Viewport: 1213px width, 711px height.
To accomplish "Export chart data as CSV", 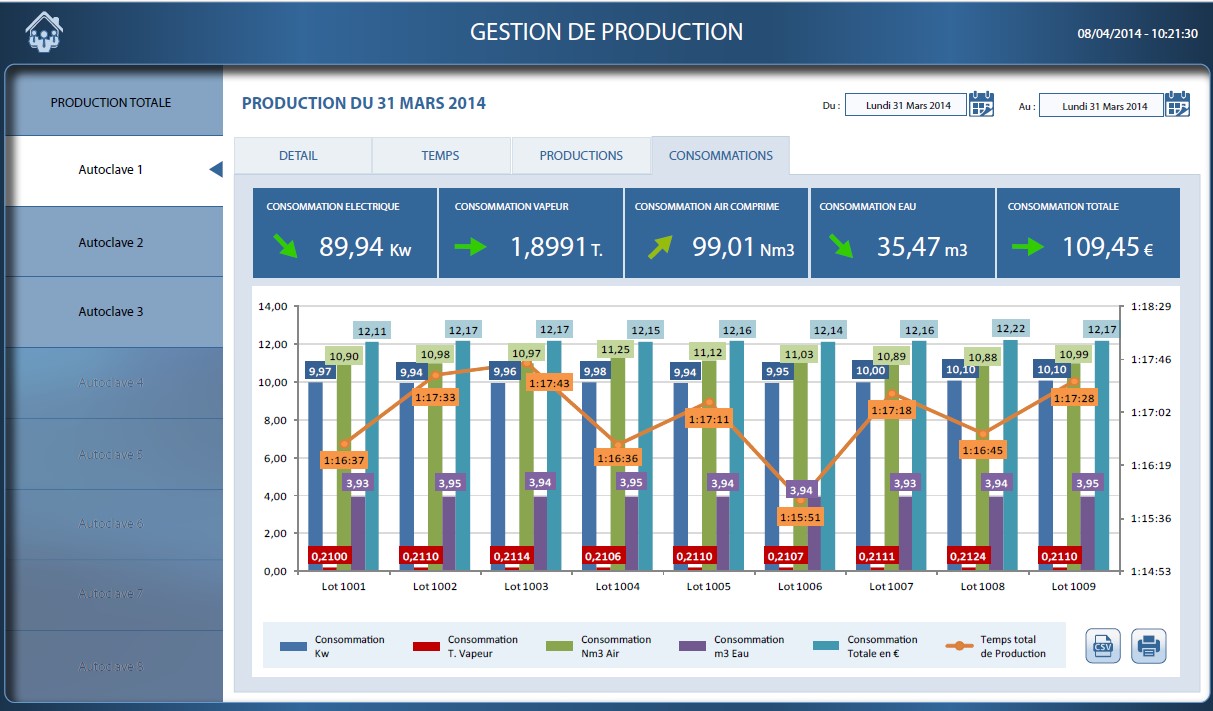I will tap(1104, 646).
